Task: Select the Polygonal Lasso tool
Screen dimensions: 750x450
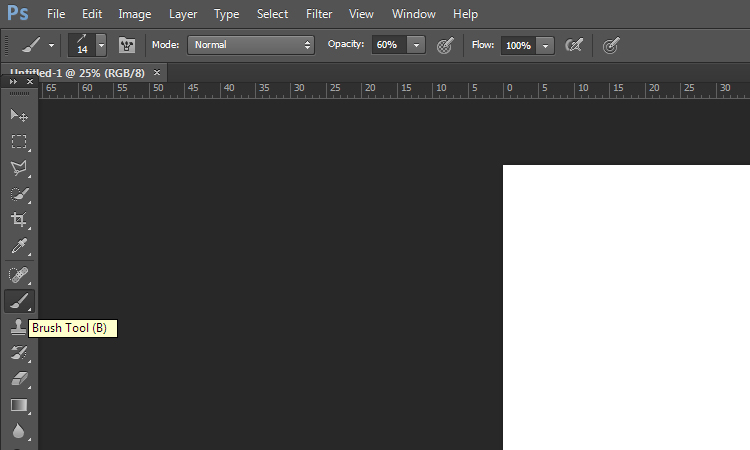Action: (x=19, y=168)
